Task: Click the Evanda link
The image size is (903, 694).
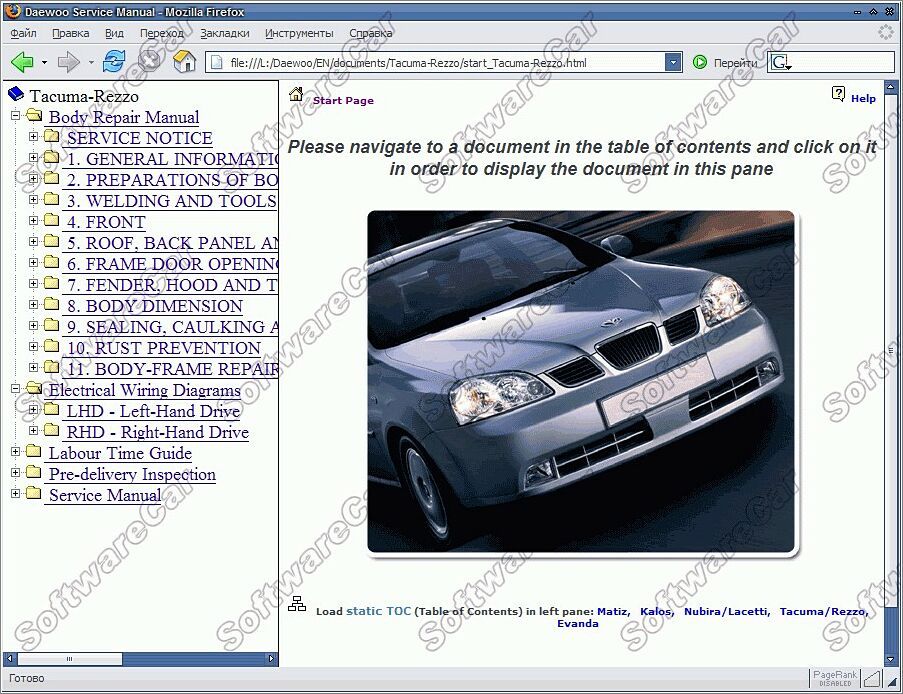Action: pos(577,623)
